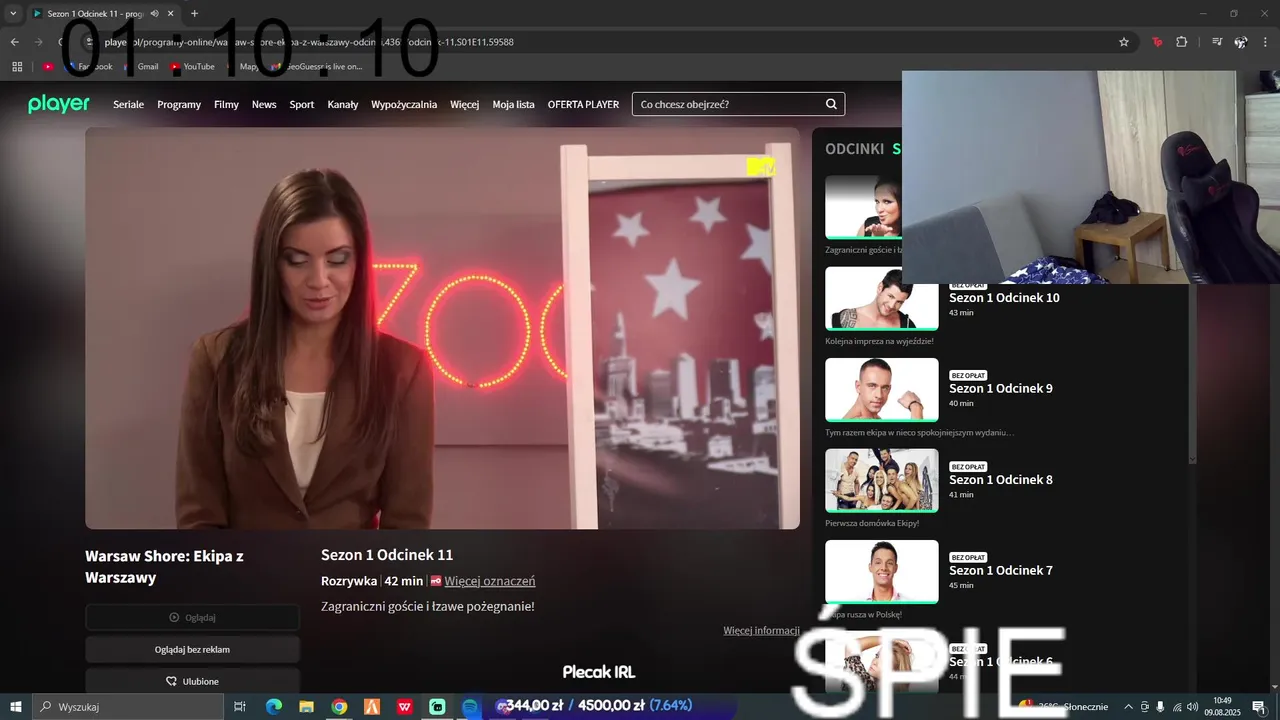
Task: Focus the 'Co chcesz obejrzeć?' search field
Action: (x=738, y=104)
